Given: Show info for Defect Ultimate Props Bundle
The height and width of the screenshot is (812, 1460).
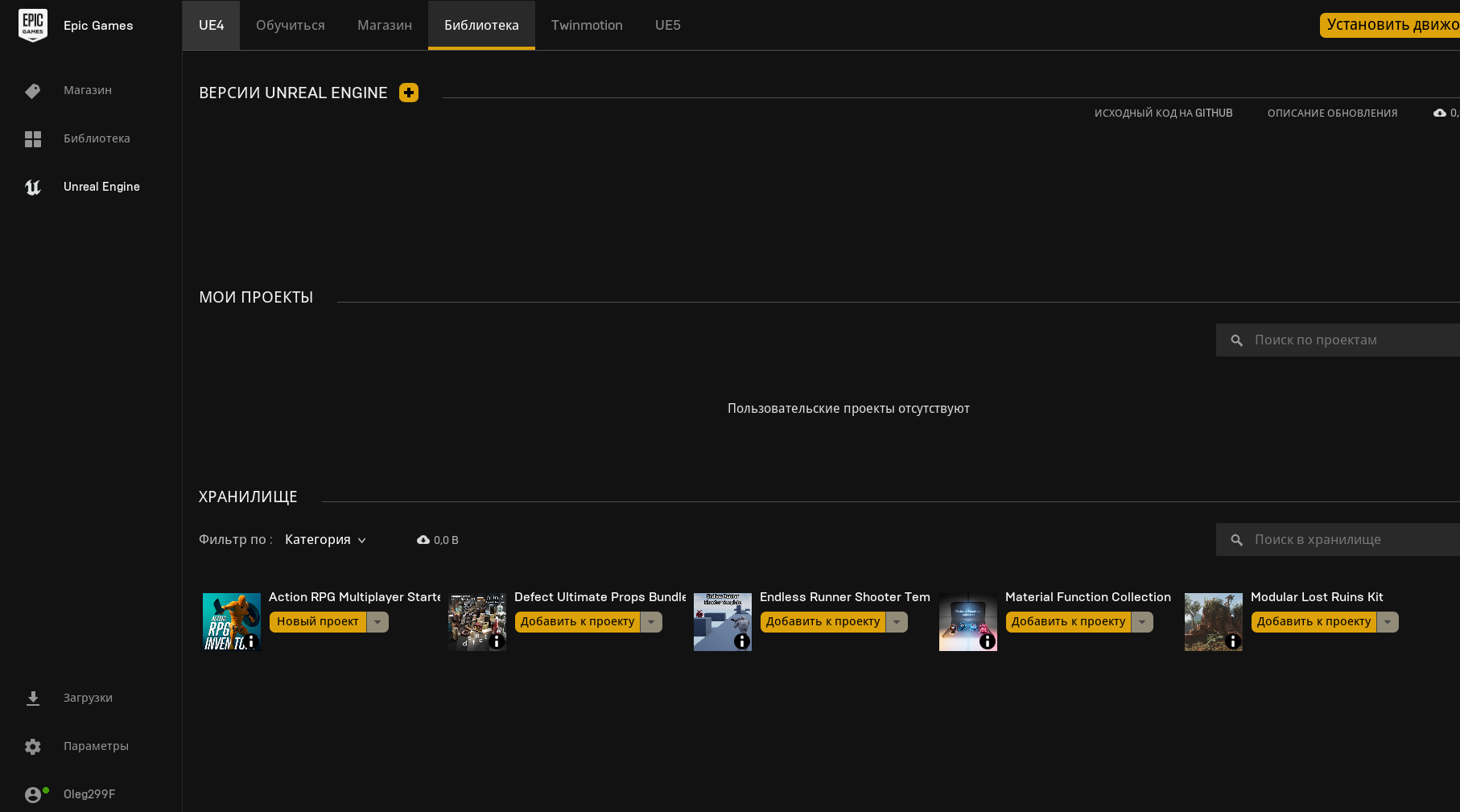Looking at the screenshot, I should pyautogui.click(x=497, y=641).
